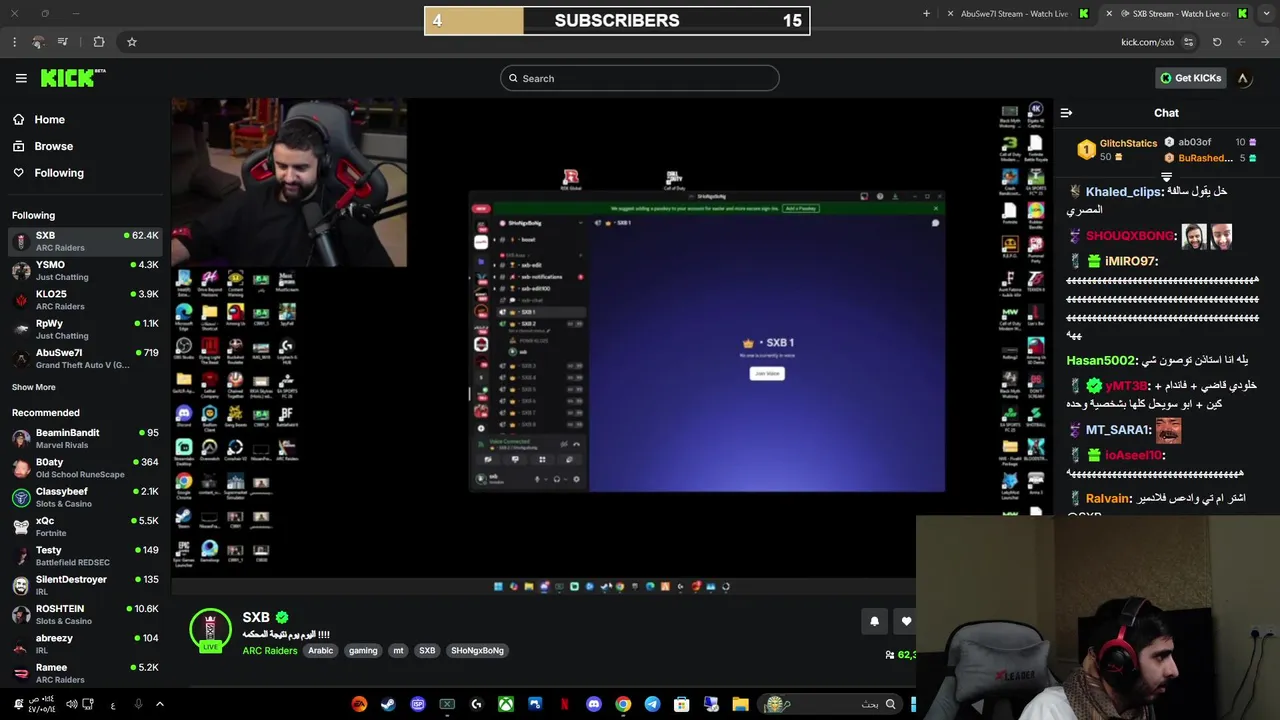Toggle the system tray microphone icon
Image resolution: width=1280 pixels, height=720 pixels.
pyautogui.click(x=138, y=704)
